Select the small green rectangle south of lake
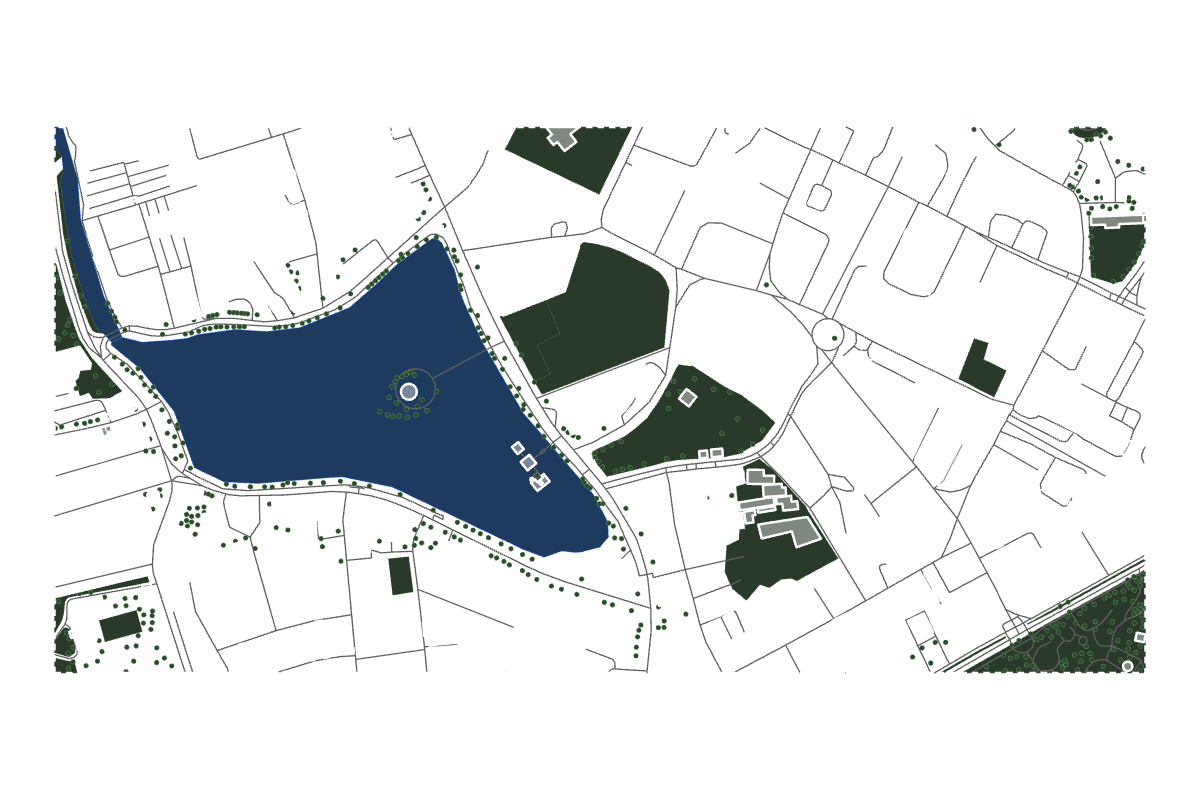1200x800 pixels. [x=400, y=575]
